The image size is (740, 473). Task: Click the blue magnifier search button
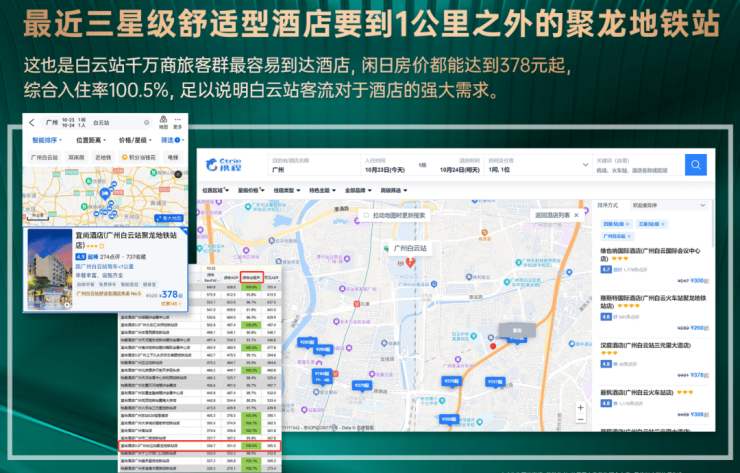click(696, 165)
